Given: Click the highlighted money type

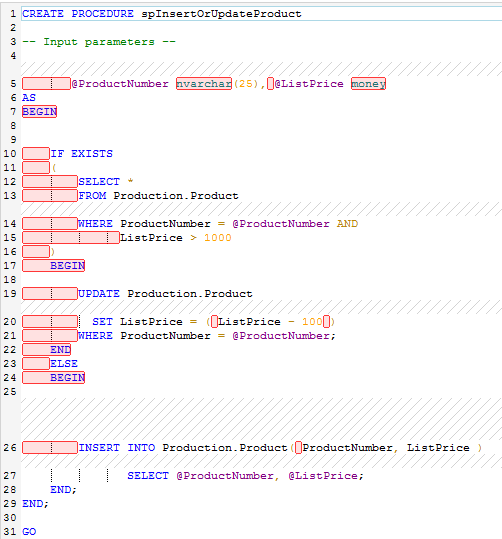Looking at the screenshot, I should 368,84.
